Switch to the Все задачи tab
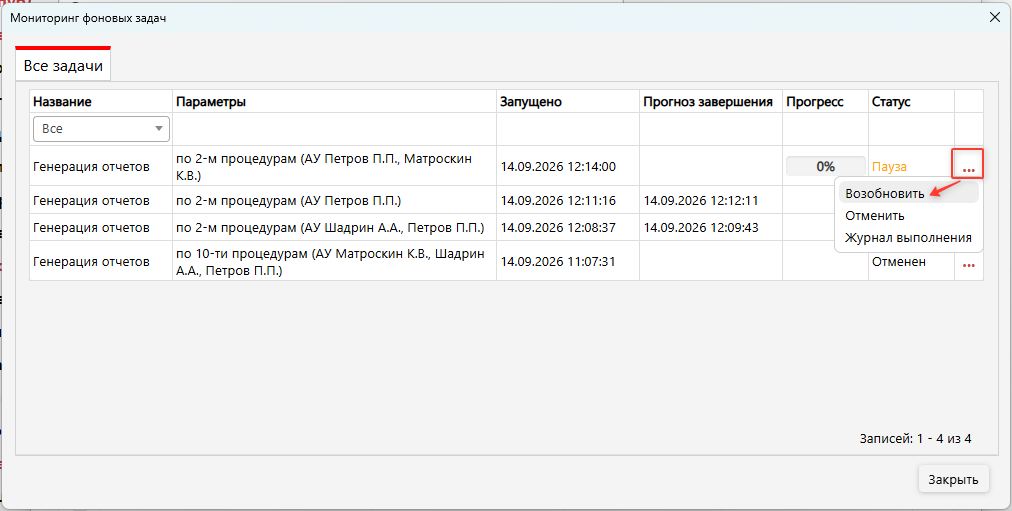The width and height of the screenshot is (1012, 511). [x=63, y=65]
